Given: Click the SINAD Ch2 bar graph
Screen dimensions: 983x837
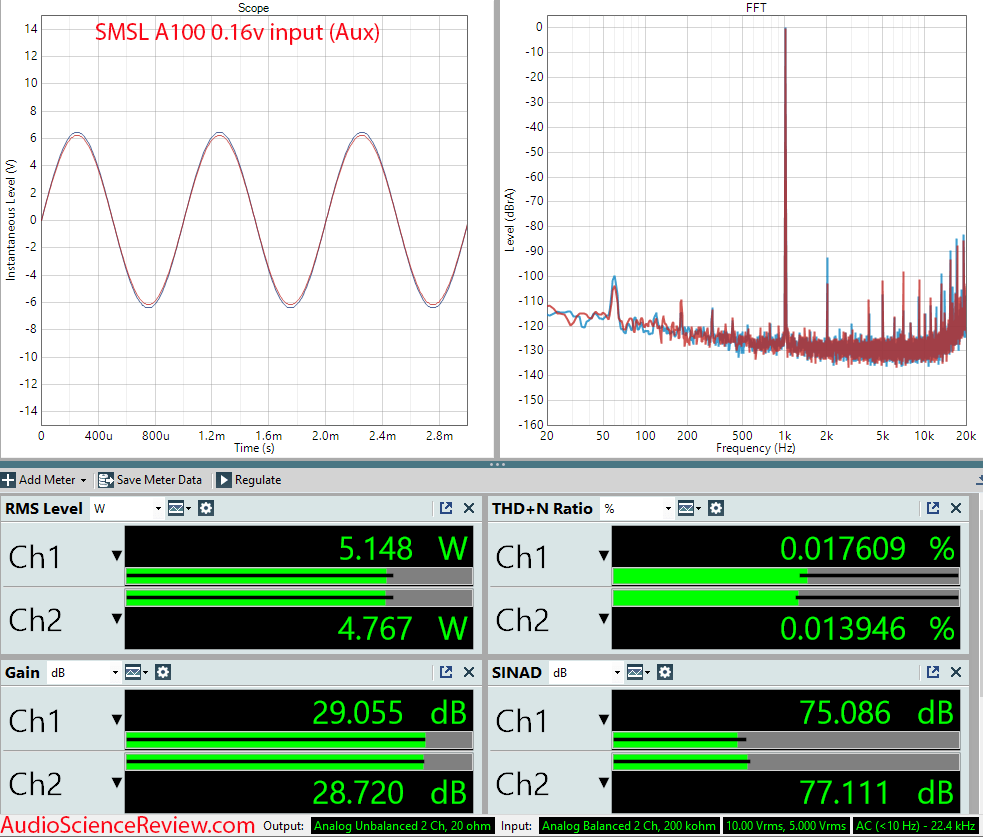Looking at the screenshot, I should (786, 762).
